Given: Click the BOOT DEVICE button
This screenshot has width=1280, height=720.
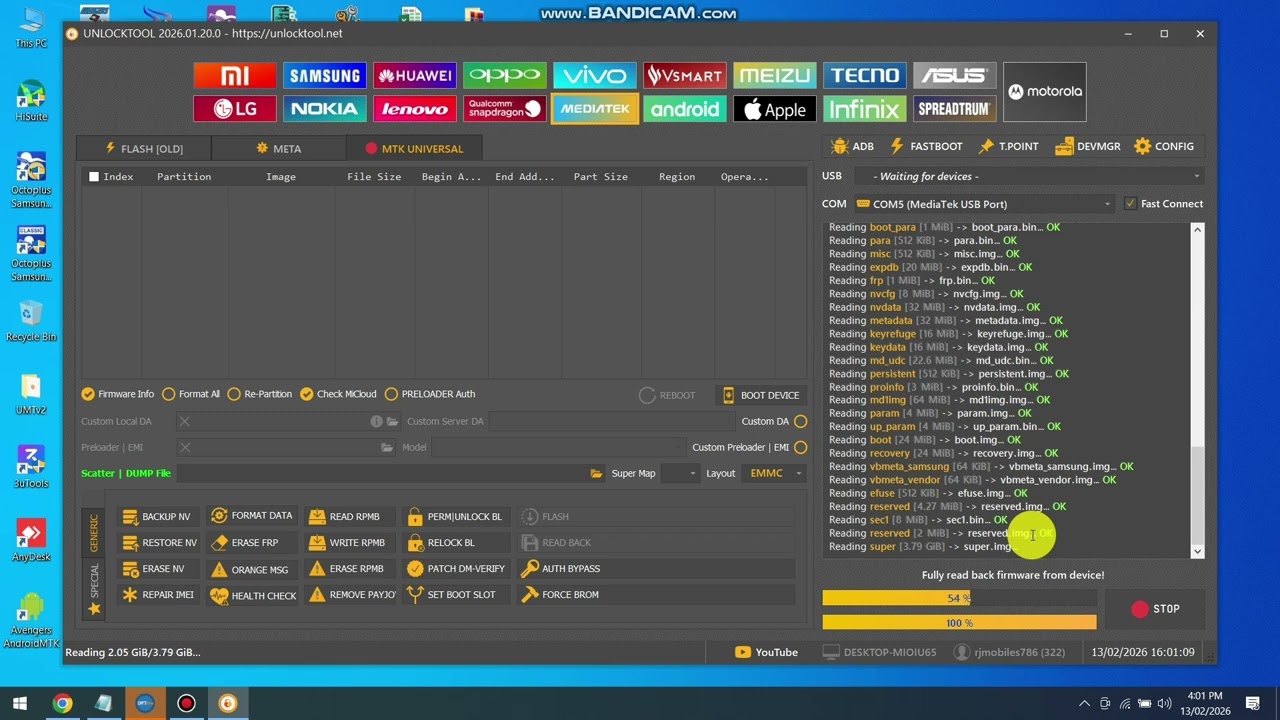Looking at the screenshot, I should [760, 395].
